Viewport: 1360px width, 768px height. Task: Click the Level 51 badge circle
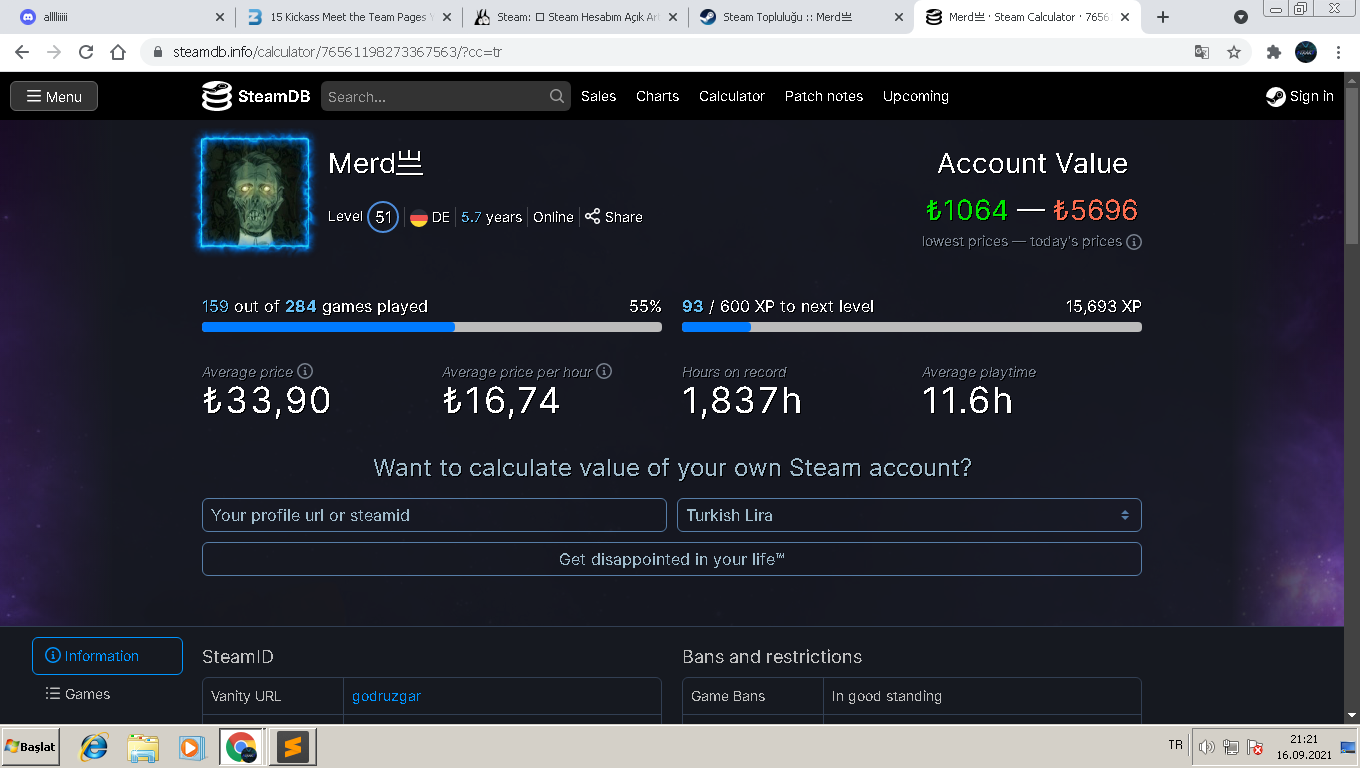[x=383, y=217]
